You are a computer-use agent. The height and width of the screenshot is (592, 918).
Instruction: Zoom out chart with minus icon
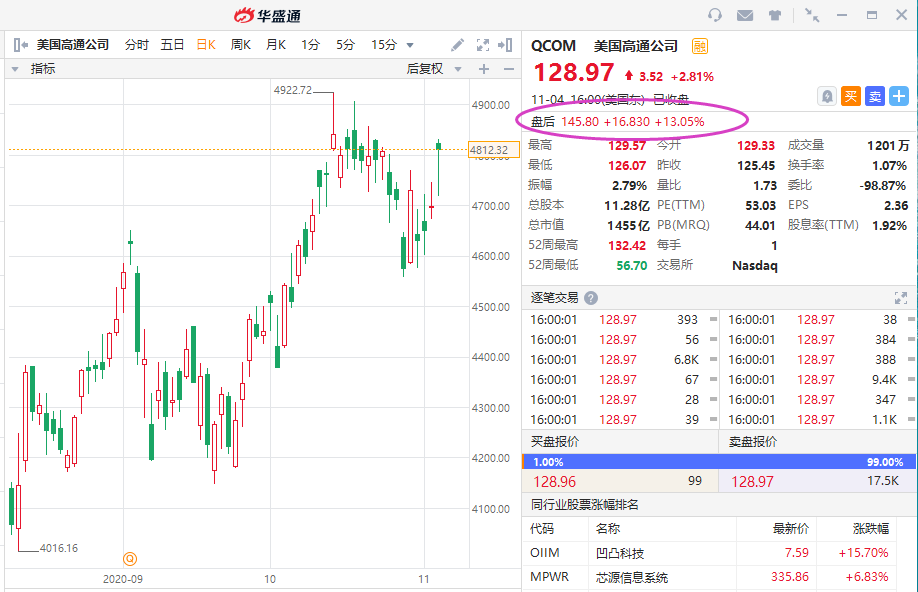pos(509,69)
